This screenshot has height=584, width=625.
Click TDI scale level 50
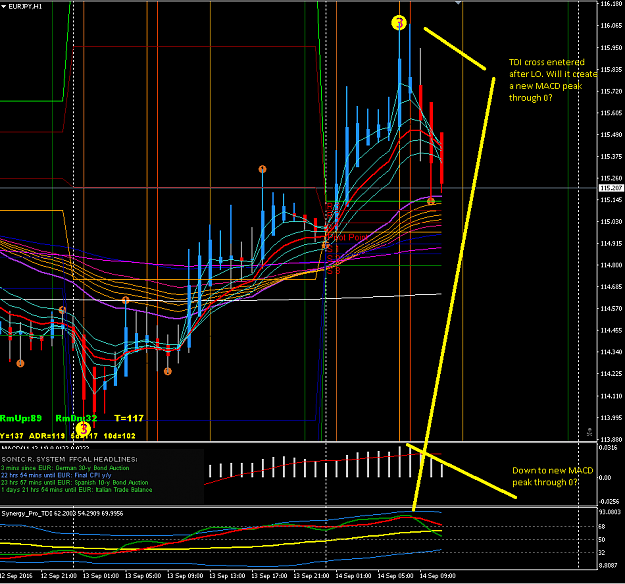pos(602,540)
